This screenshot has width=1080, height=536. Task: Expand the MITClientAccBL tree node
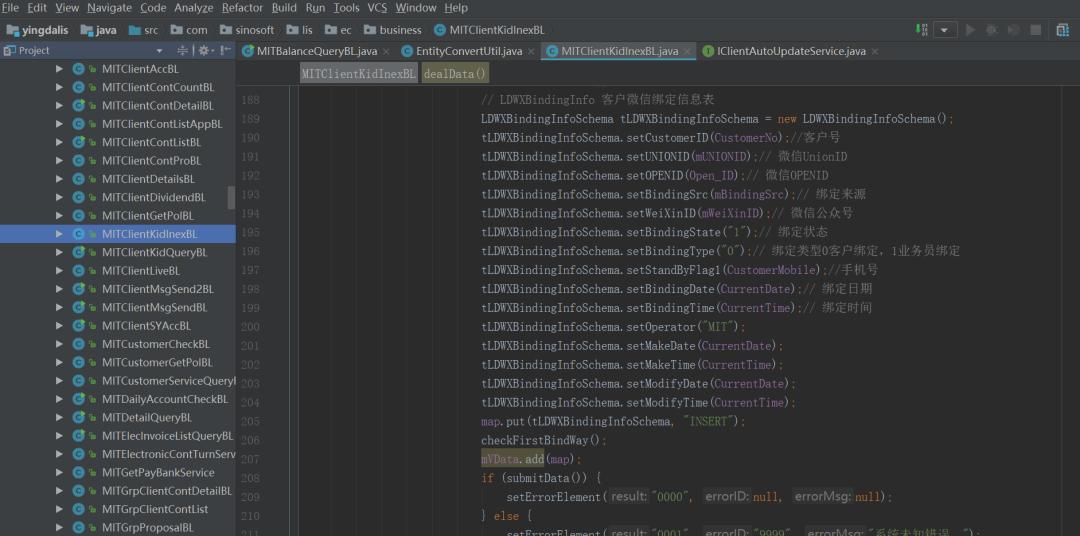pos(59,69)
